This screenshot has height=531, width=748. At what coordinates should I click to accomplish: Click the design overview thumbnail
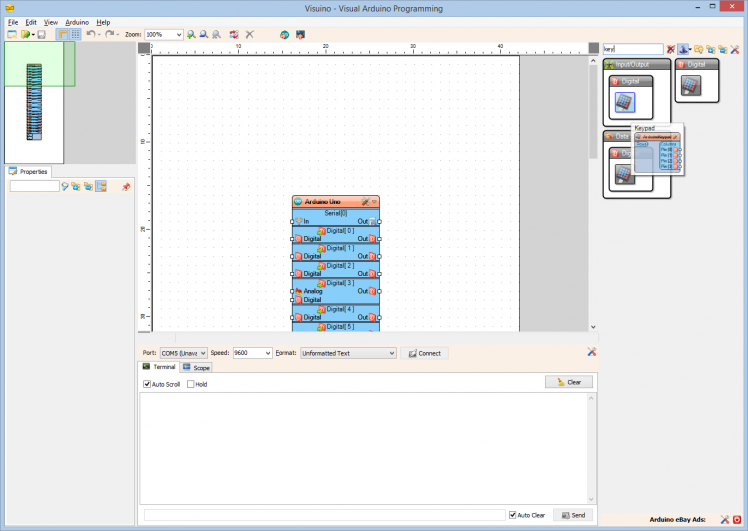pos(35,102)
